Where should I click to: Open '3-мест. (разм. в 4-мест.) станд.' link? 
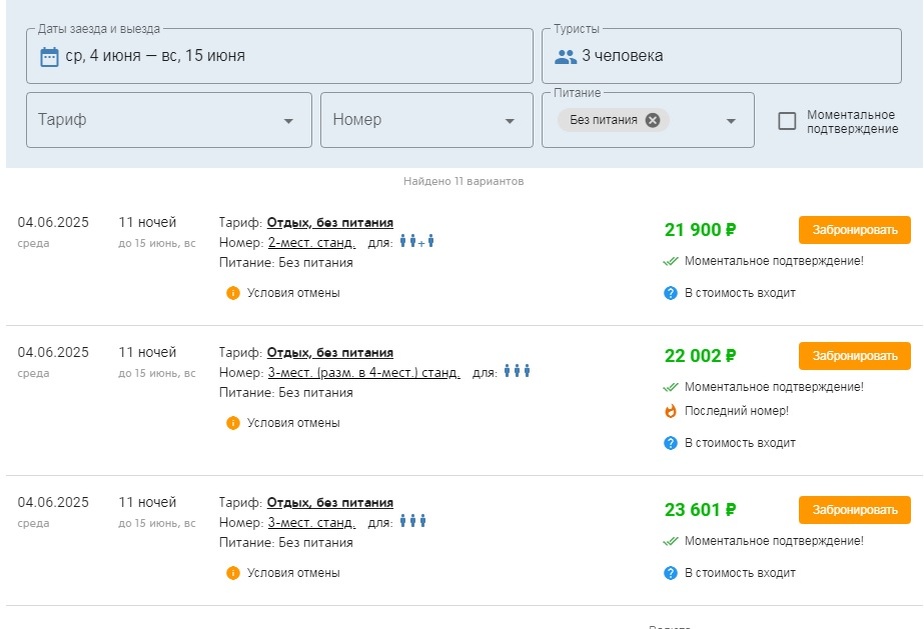[364, 372]
